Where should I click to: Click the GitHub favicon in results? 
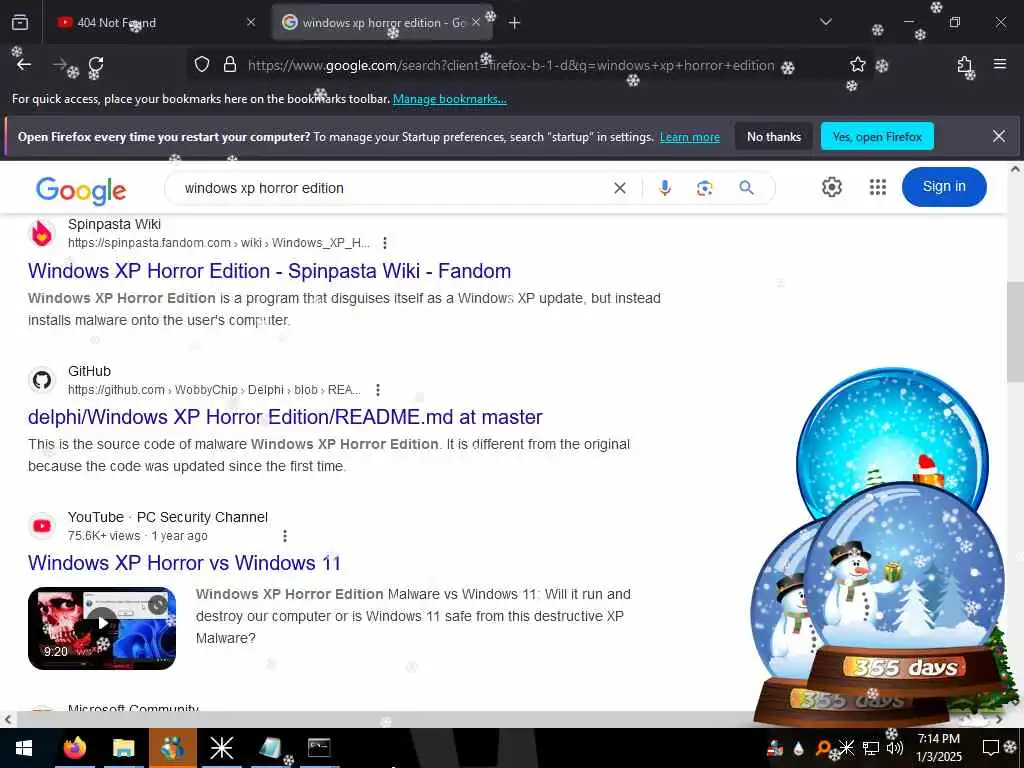pos(42,380)
